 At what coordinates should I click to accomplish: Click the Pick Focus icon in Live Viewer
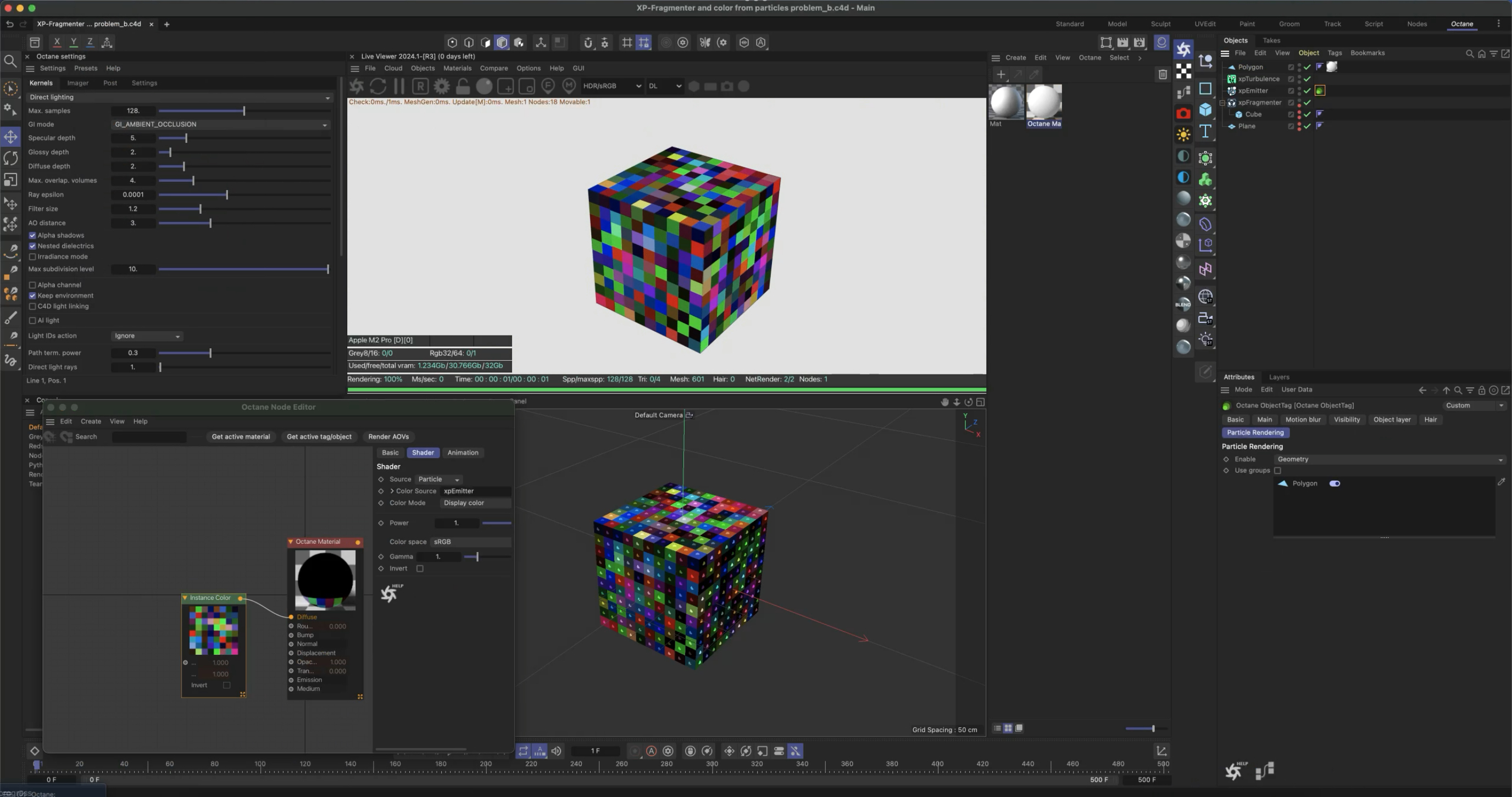point(548,86)
